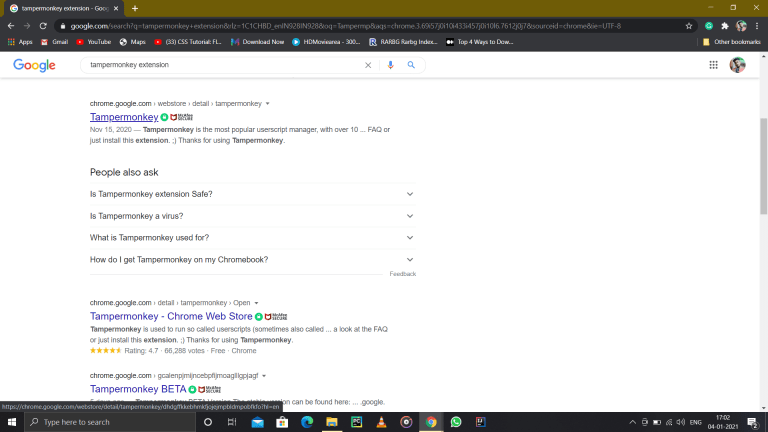Expand 'Is Tampermonkey extension Safe?'
Image resolution: width=768 pixels, height=432 pixels.
(x=252, y=194)
